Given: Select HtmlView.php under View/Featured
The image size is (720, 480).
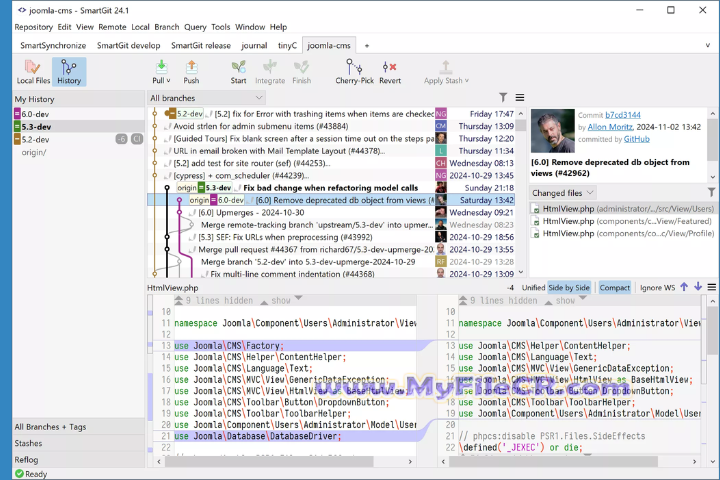Looking at the screenshot, I should (622, 221).
